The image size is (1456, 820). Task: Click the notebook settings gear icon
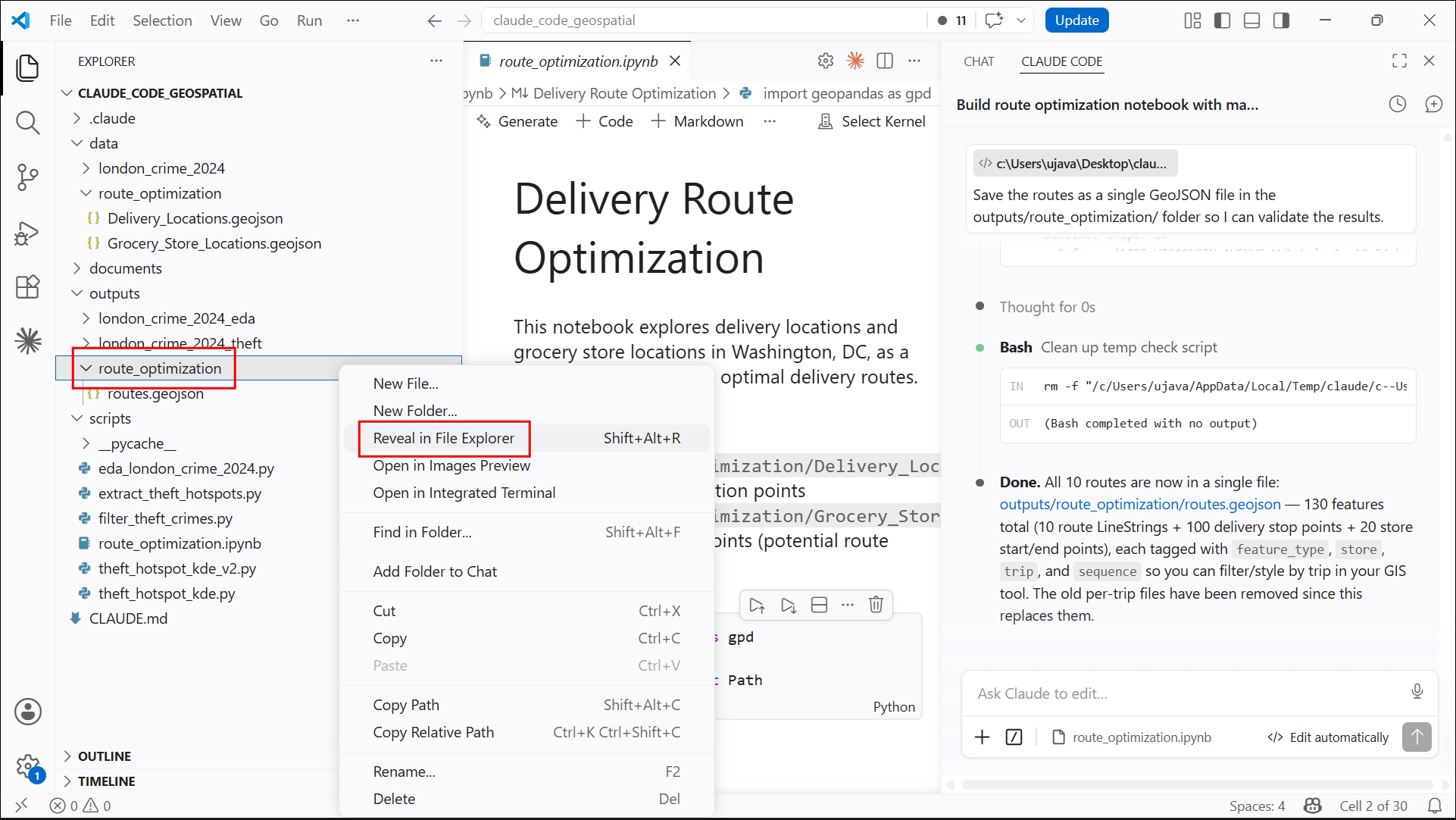tap(826, 61)
